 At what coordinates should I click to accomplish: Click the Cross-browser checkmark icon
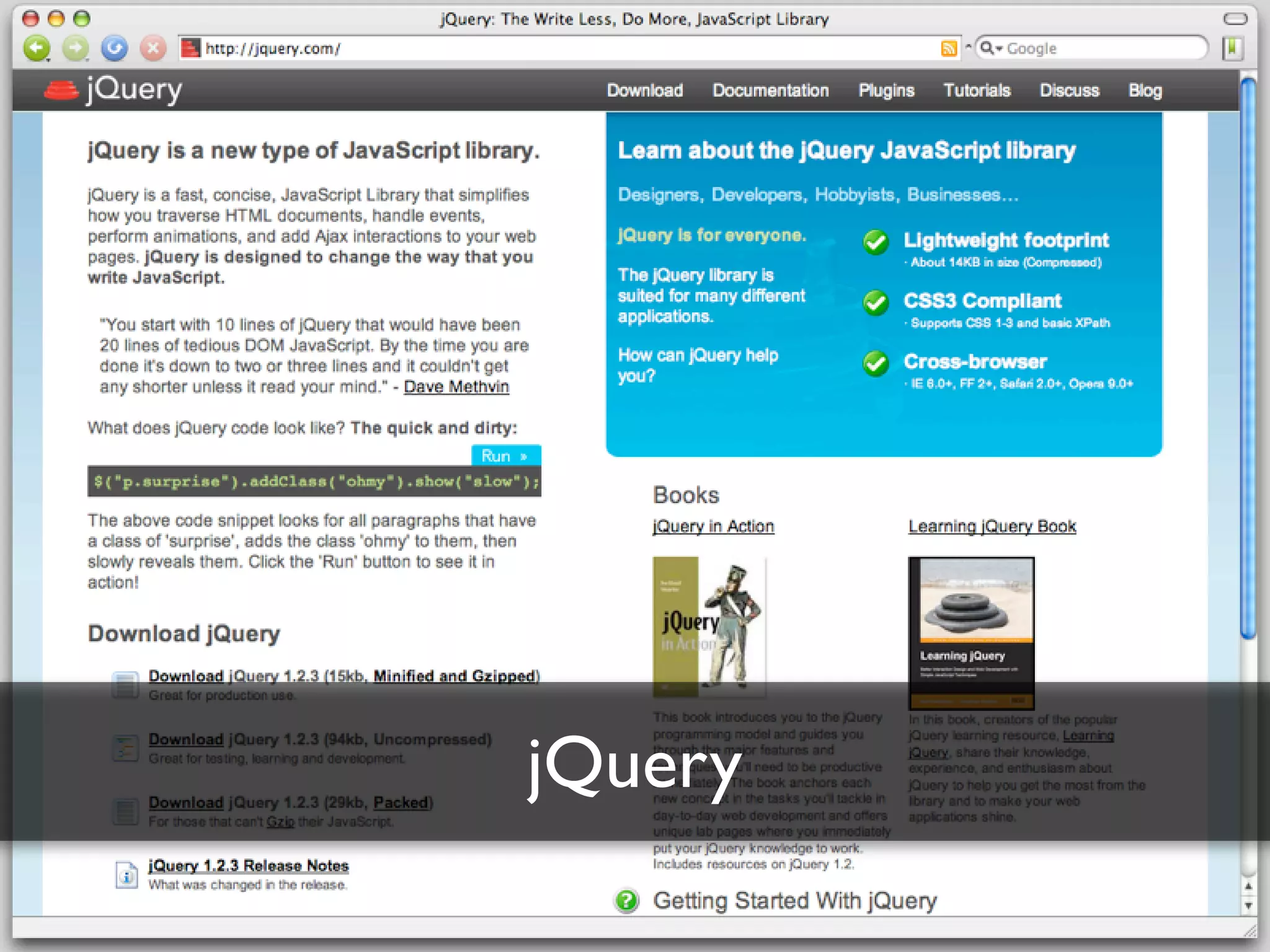tap(876, 363)
